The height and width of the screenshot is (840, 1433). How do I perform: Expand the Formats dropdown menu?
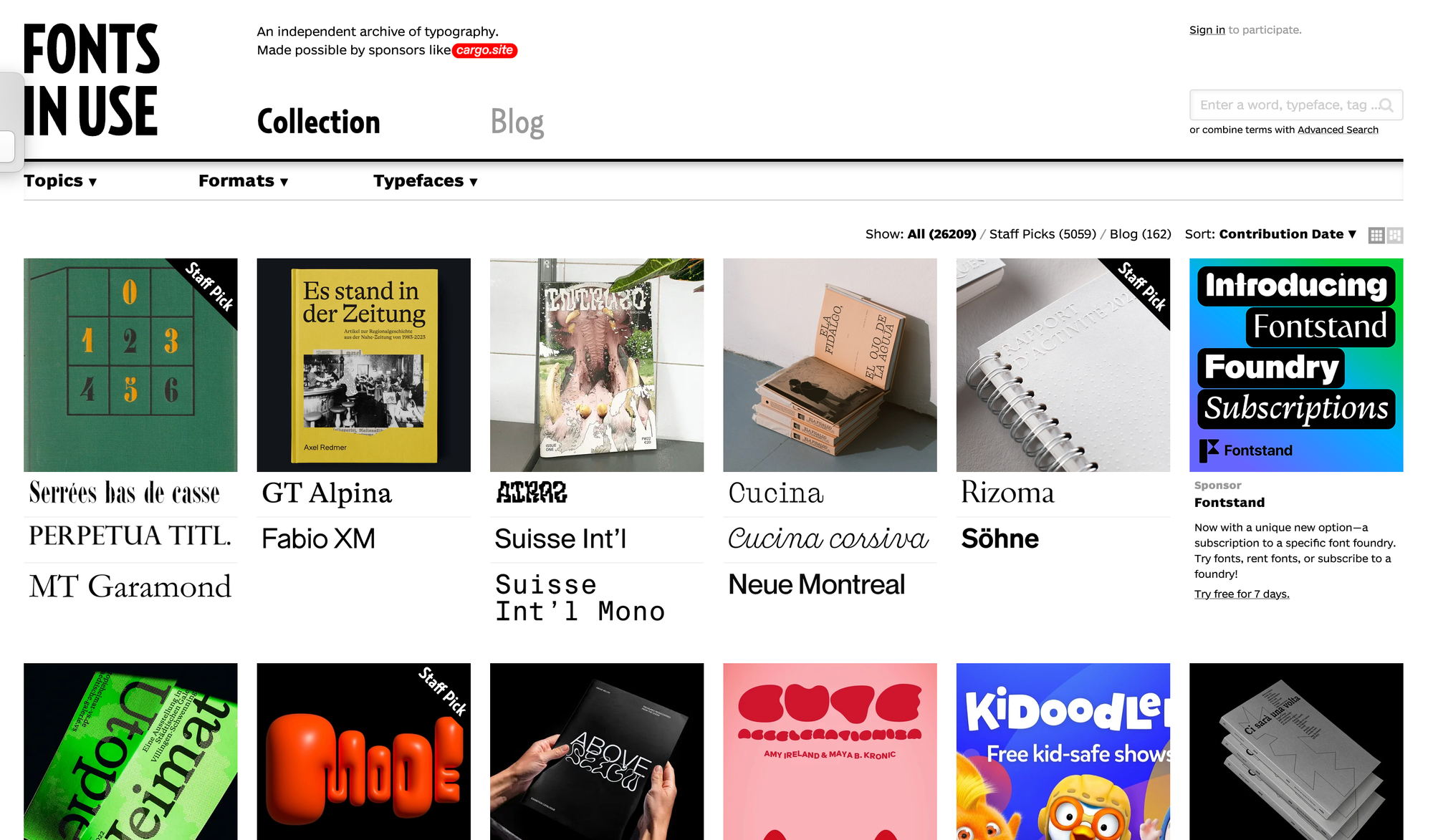(x=244, y=180)
